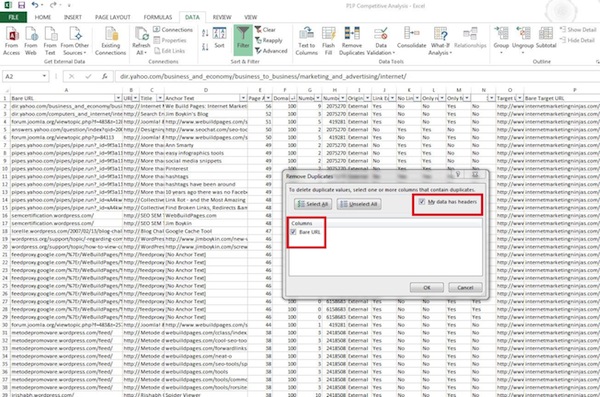Expand the Name Box dropdown
The image size is (600, 397).
44,76
